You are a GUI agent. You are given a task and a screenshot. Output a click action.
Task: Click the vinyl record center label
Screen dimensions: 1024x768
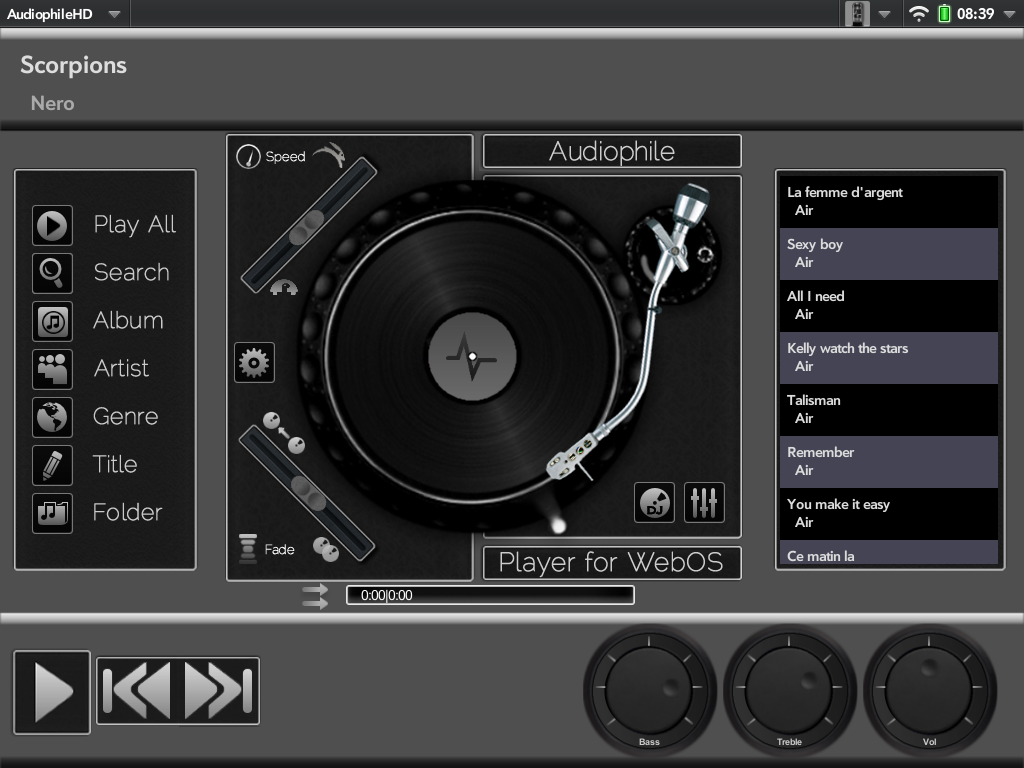coord(472,357)
